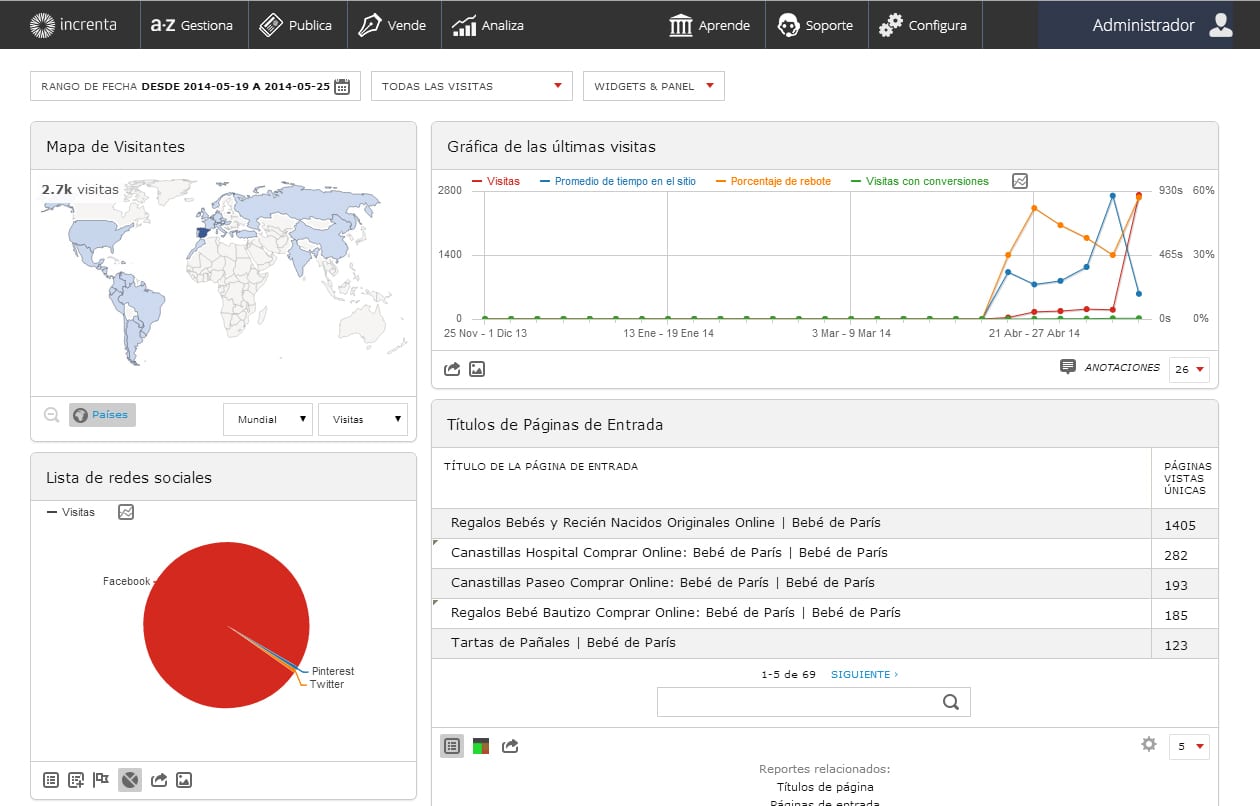Open the gear settings icon in entry pages
The height and width of the screenshot is (806, 1260).
pyautogui.click(x=1149, y=744)
